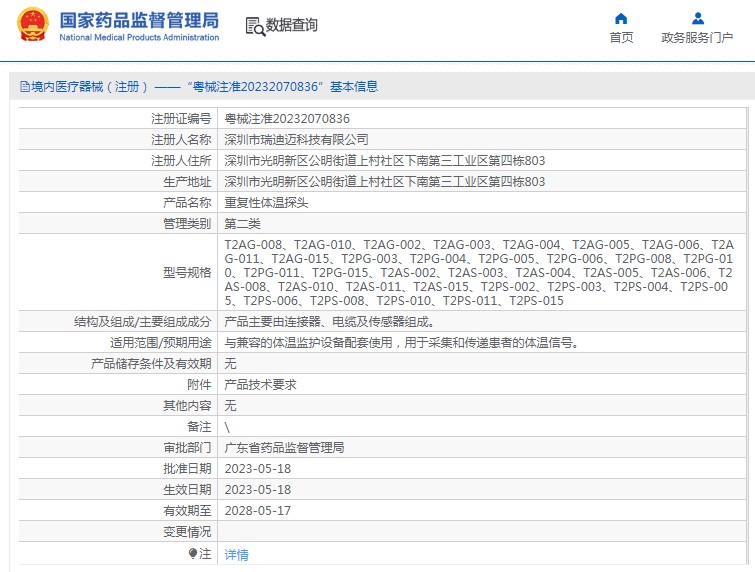755x572 pixels.
Task: Click the 结构及组成/主要组成成分 label
Action: tap(143, 322)
